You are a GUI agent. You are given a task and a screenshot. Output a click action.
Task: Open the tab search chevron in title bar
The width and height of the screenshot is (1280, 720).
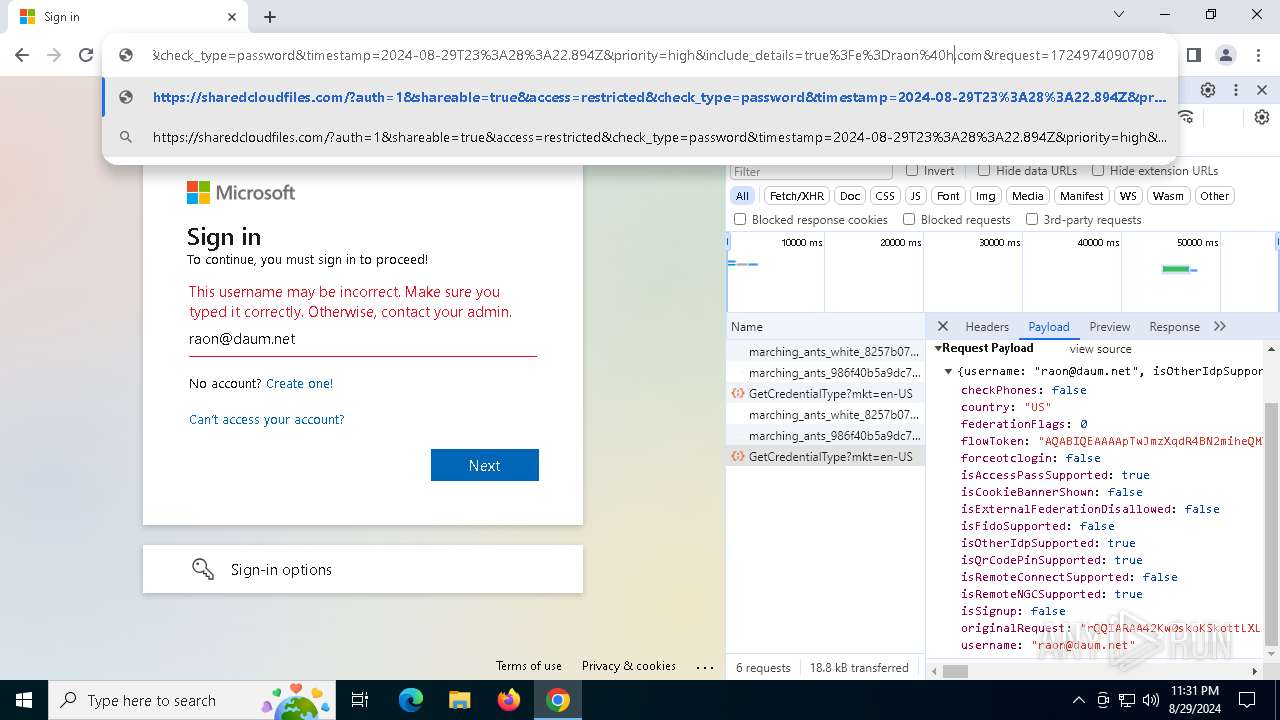point(1119,14)
